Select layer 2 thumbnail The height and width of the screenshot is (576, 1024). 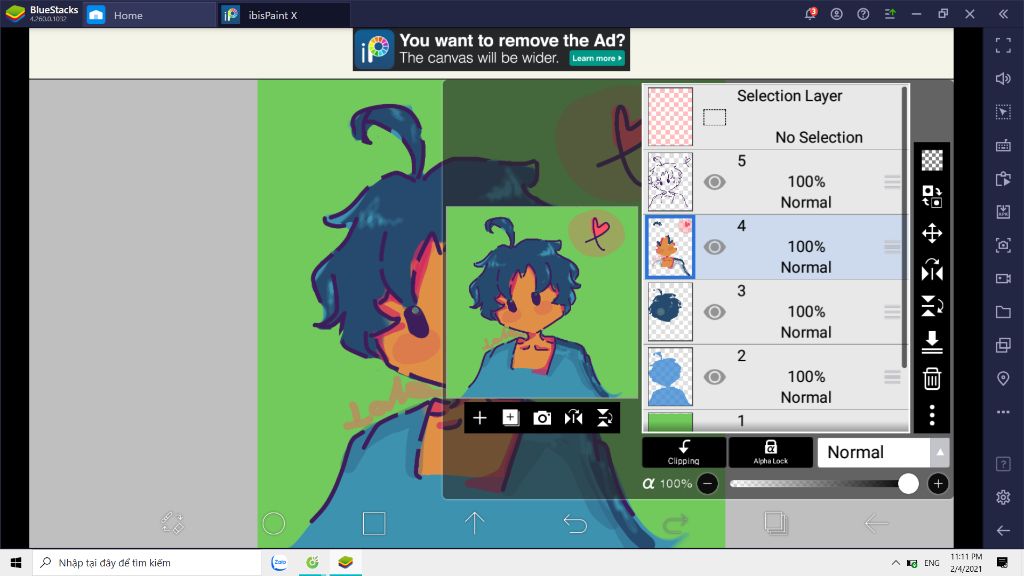pos(670,377)
